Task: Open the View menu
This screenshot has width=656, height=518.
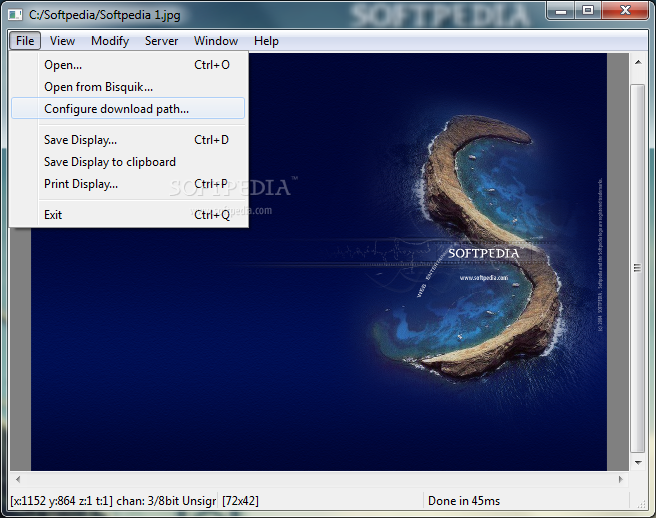Action: click(62, 41)
